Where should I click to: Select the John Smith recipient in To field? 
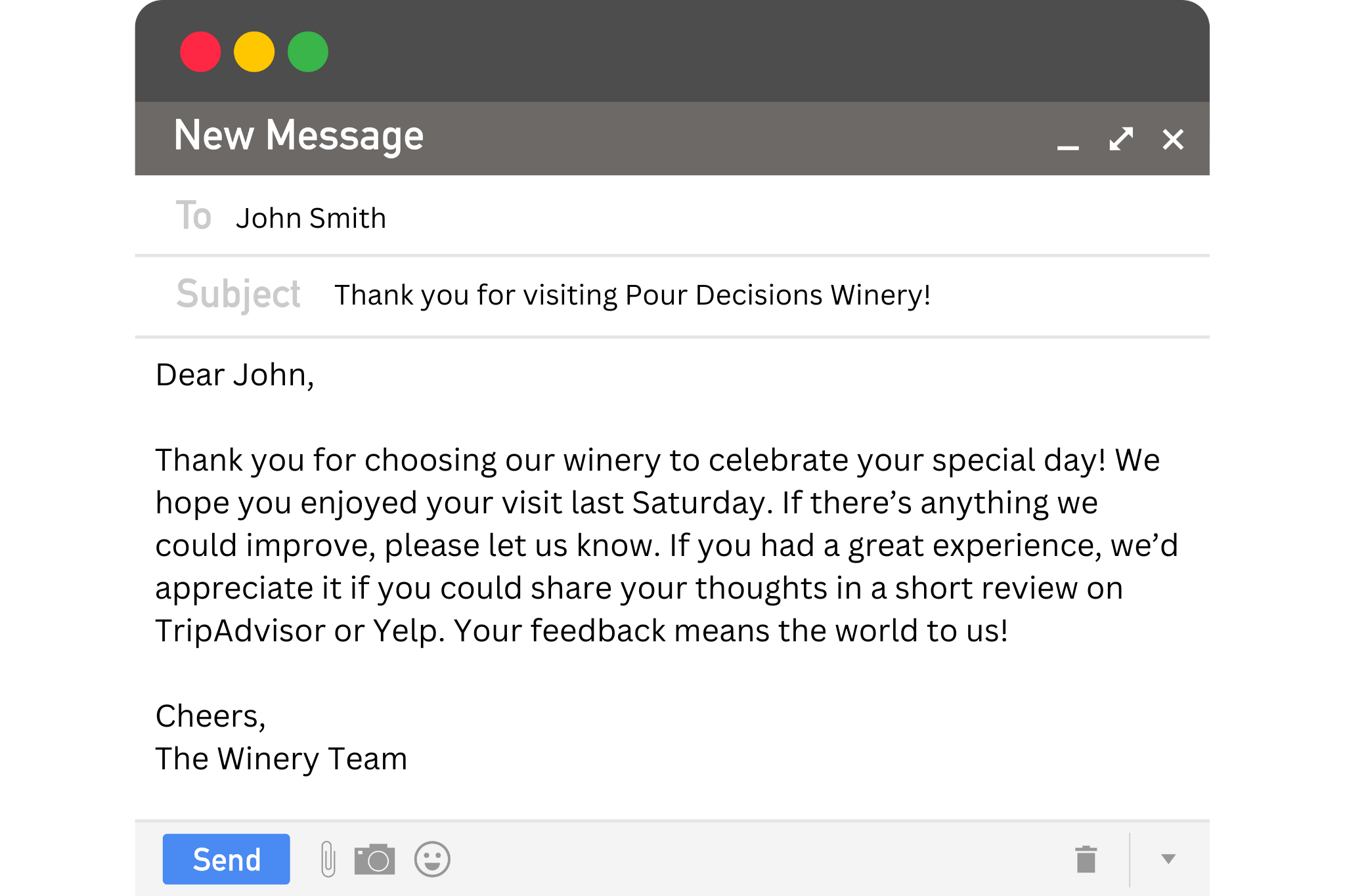point(311,218)
